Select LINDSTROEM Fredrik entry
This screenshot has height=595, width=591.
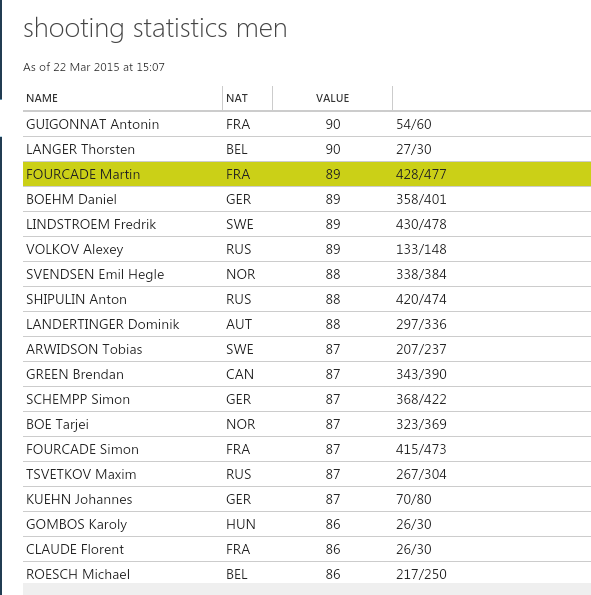tap(307, 224)
